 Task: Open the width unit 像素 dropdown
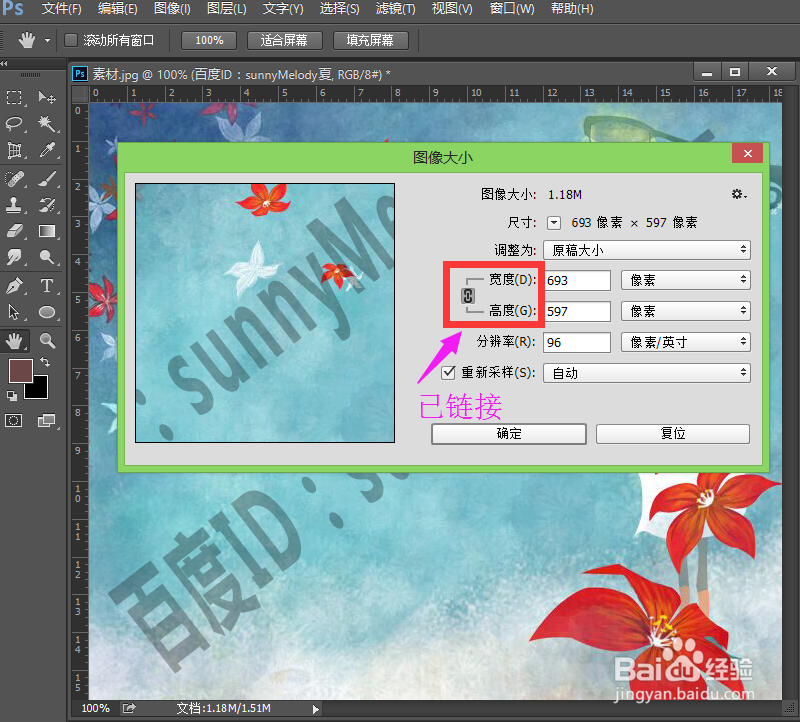click(x=685, y=280)
